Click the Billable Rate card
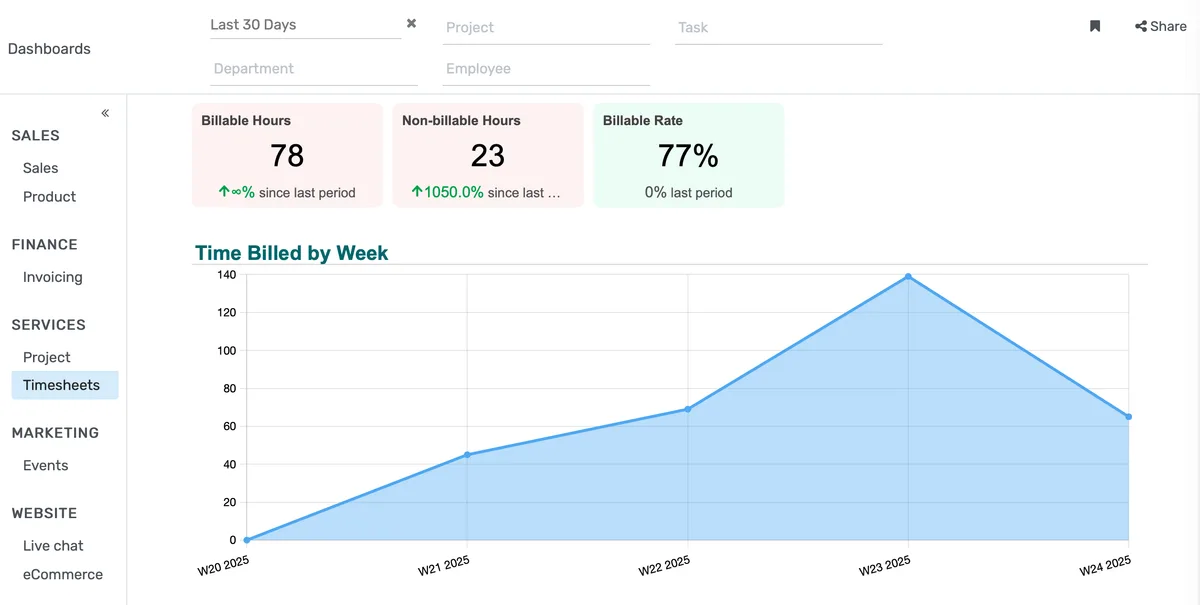Image resolution: width=1200 pixels, height=605 pixels. point(688,155)
